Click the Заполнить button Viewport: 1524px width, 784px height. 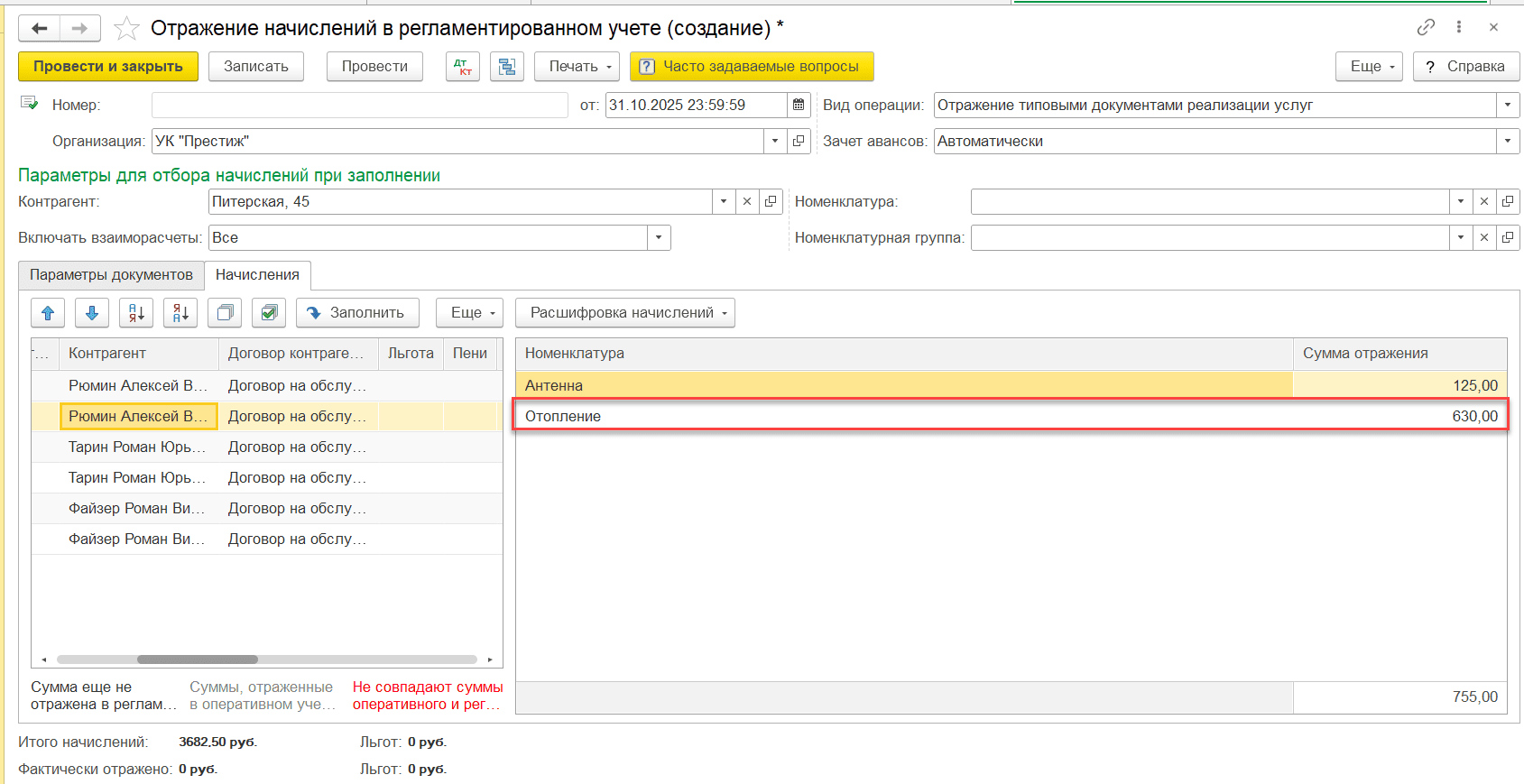tap(357, 313)
